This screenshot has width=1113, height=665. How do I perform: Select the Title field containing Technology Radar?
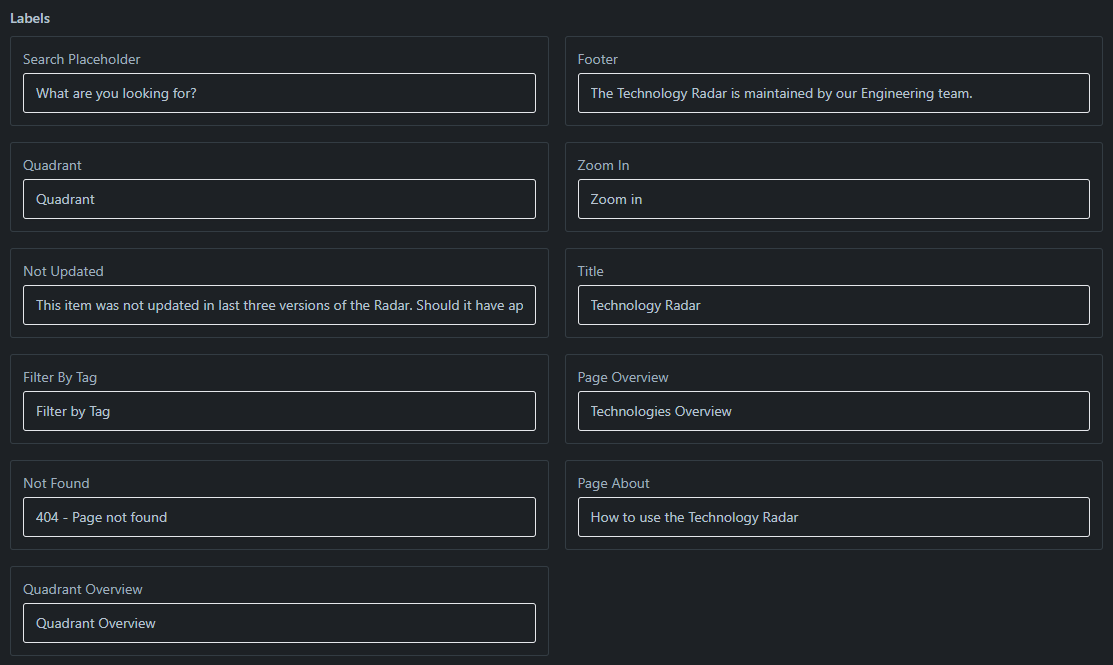[x=833, y=305]
